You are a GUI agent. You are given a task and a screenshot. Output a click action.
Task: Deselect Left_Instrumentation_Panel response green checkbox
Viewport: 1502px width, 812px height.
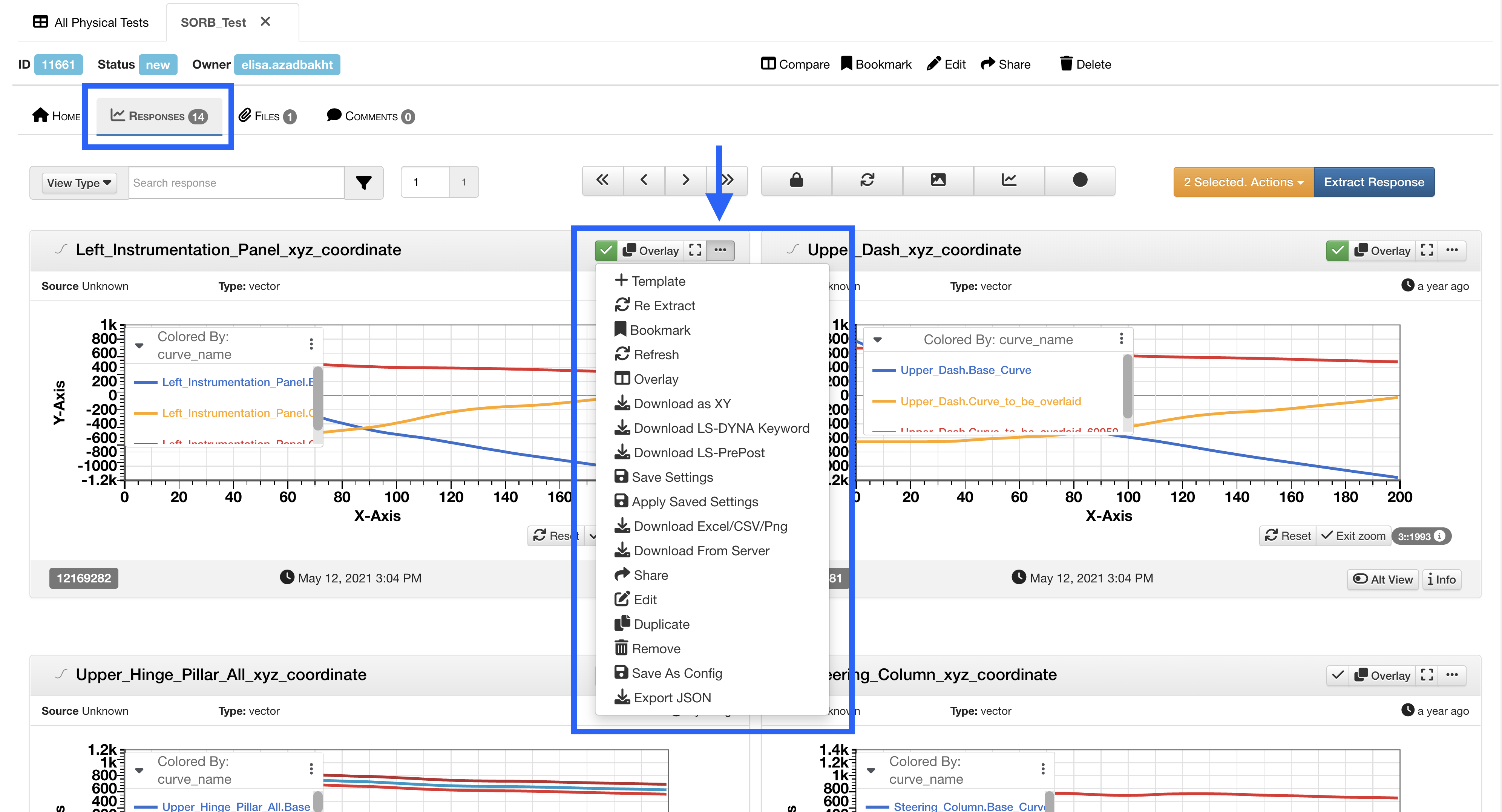point(606,251)
